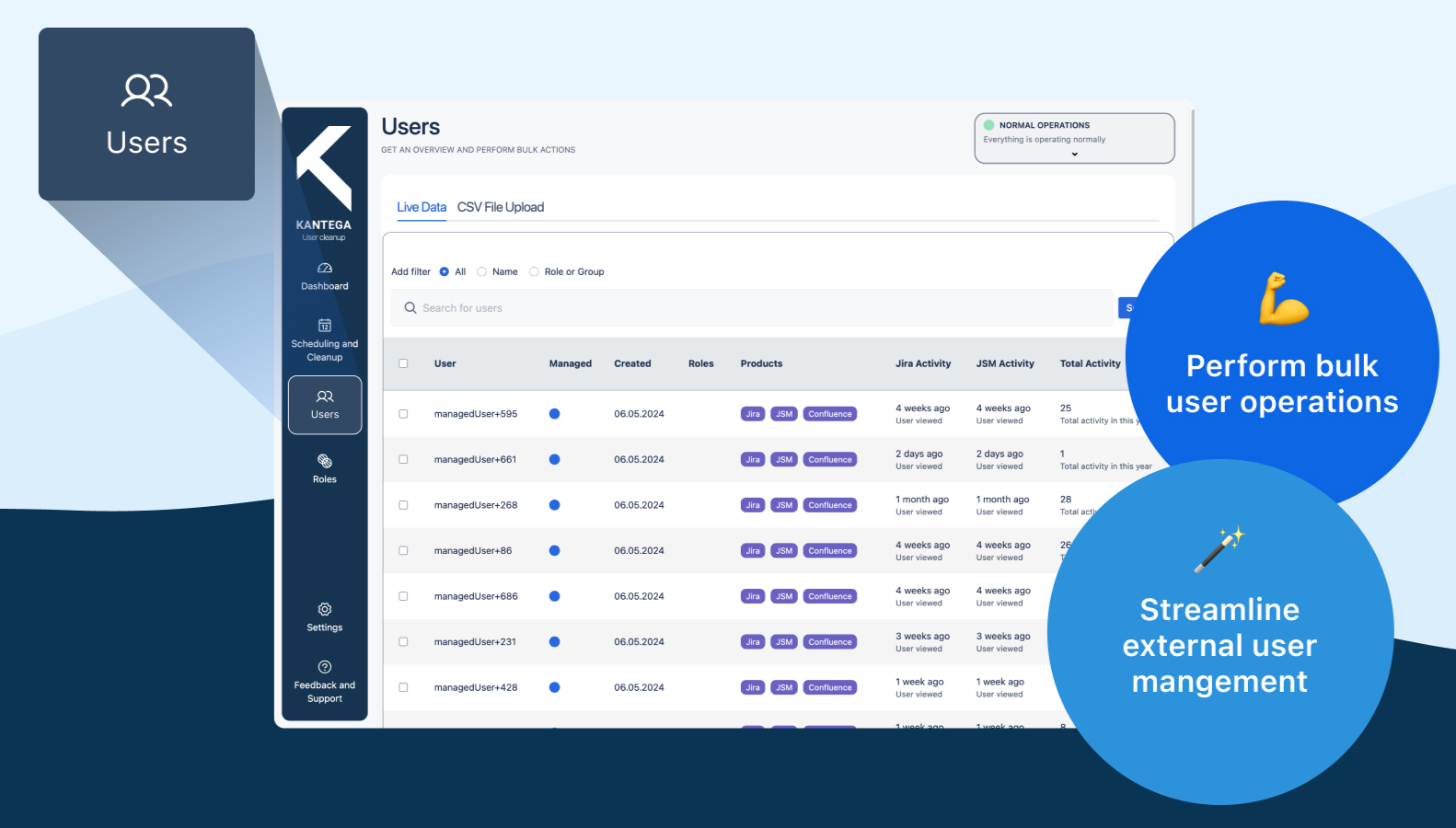
Task: Click Confluence badge for managedUser+86
Action: [830, 551]
